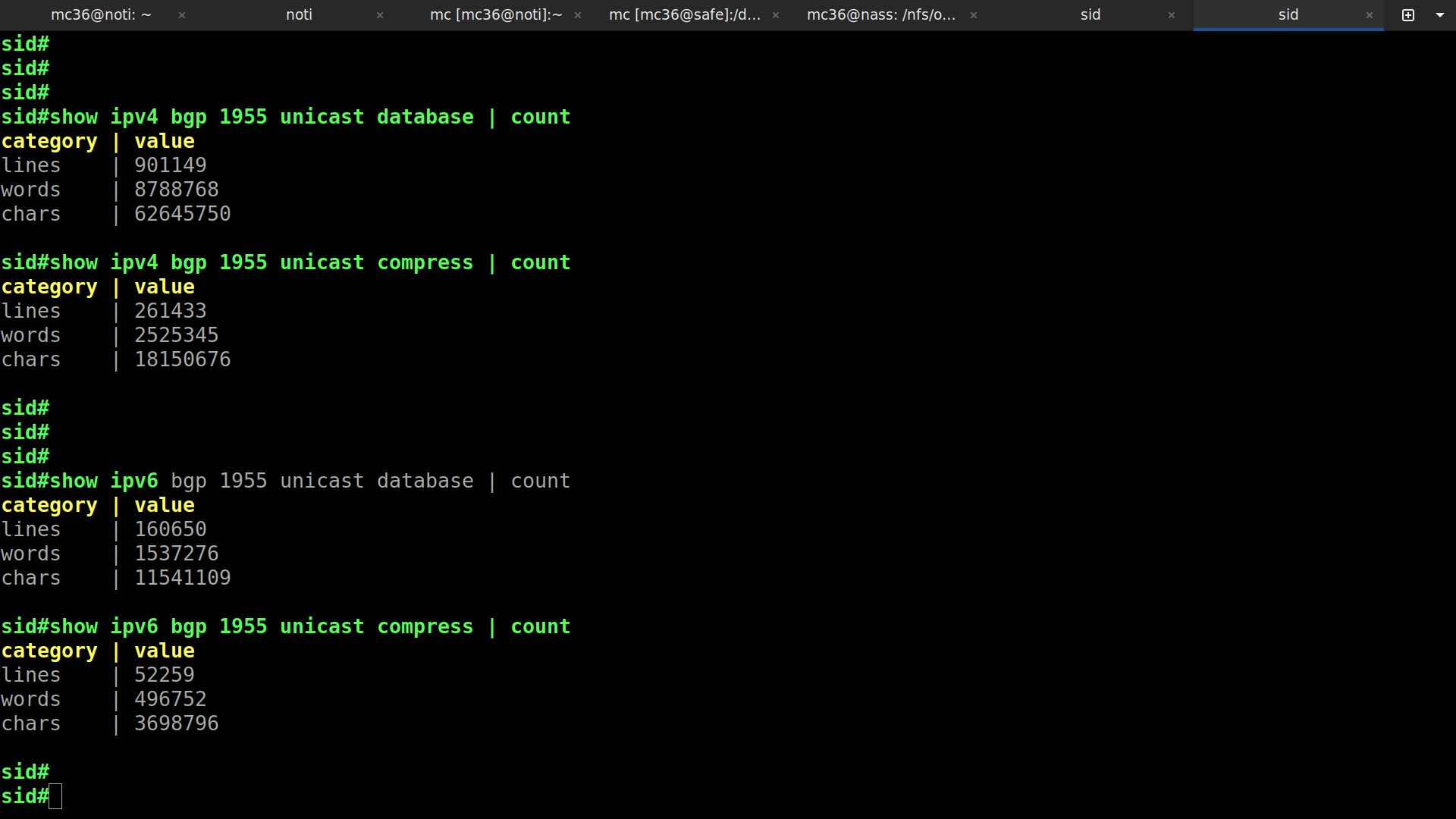Select the mc [mc36@safe]:/d... tab
Viewport: 1456px width, 819px height.
[685, 15]
